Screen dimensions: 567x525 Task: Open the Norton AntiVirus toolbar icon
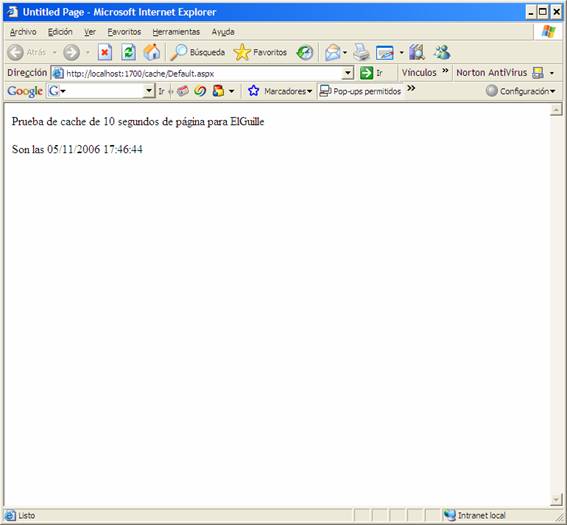tap(538, 73)
